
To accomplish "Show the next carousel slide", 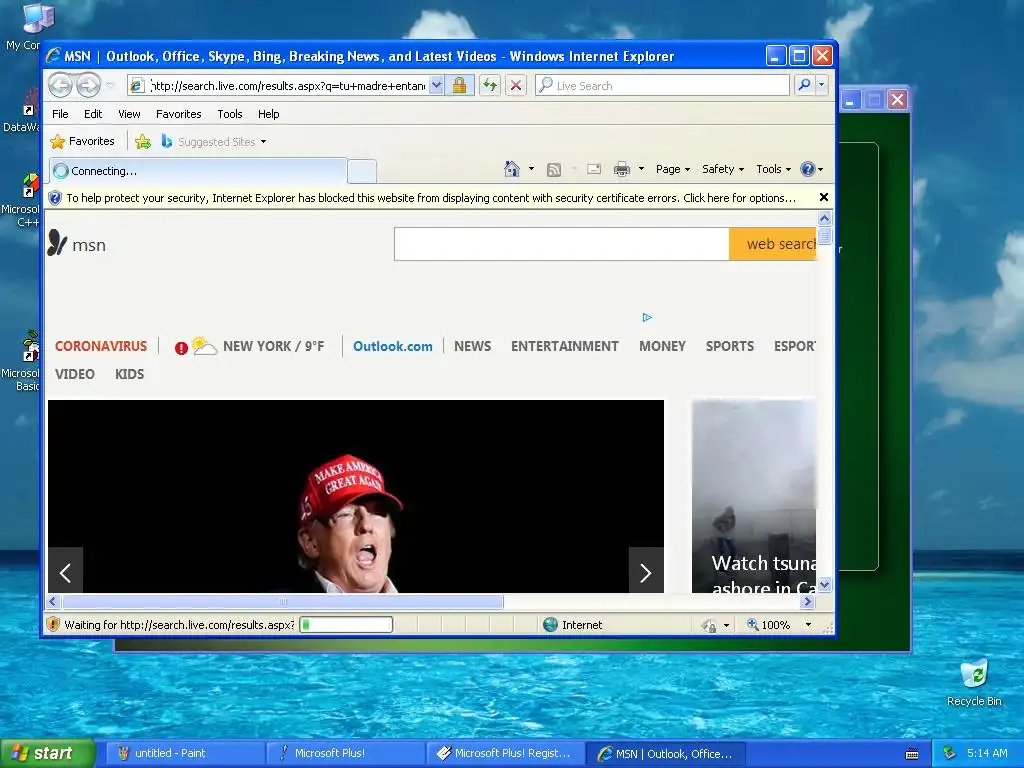I will [x=646, y=572].
